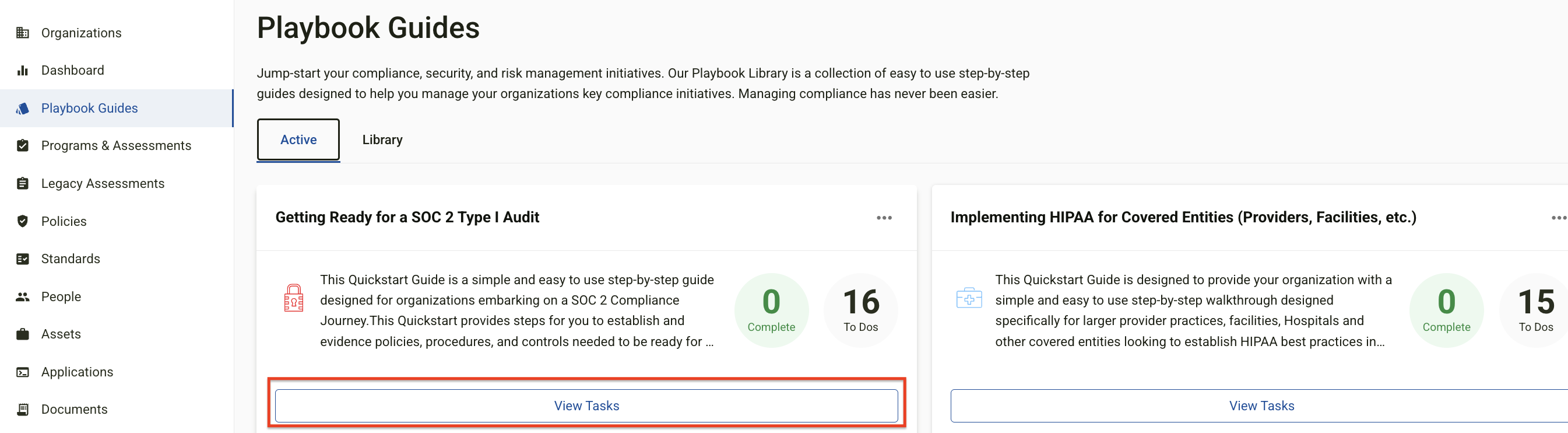Switch to the Library tab
1568x433 pixels.
(382, 140)
